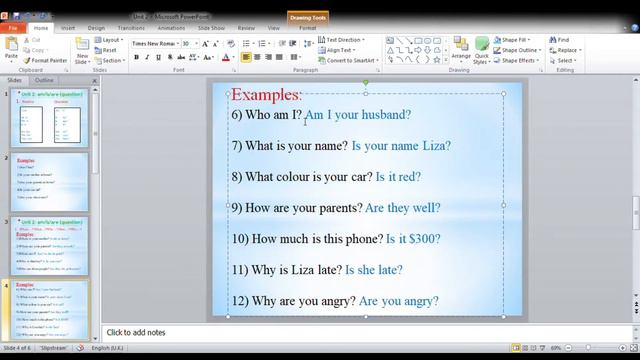640x360 pixels.
Task: Open the slide Layout dropdown
Action: (109, 40)
